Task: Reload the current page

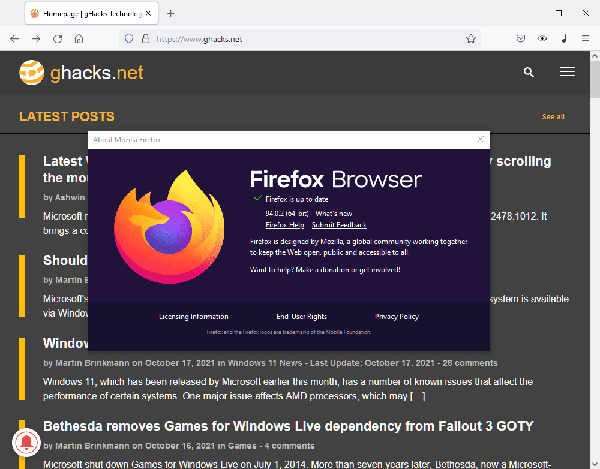Action: point(57,39)
